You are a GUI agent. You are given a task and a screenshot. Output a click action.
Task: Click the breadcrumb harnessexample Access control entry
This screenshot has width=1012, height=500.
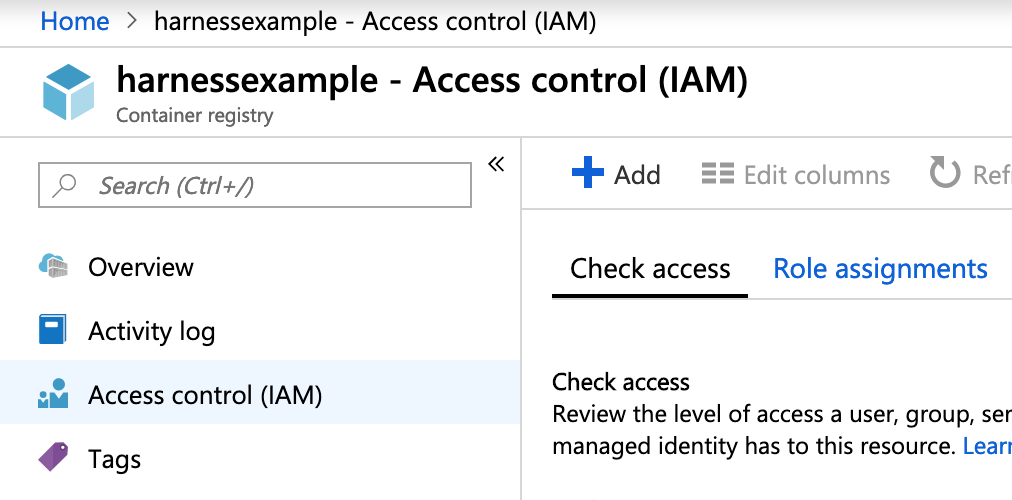(x=375, y=21)
